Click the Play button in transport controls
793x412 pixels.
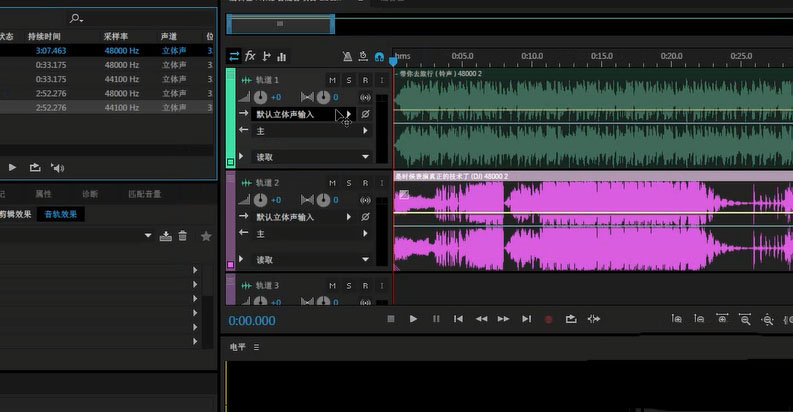[413, 319]
